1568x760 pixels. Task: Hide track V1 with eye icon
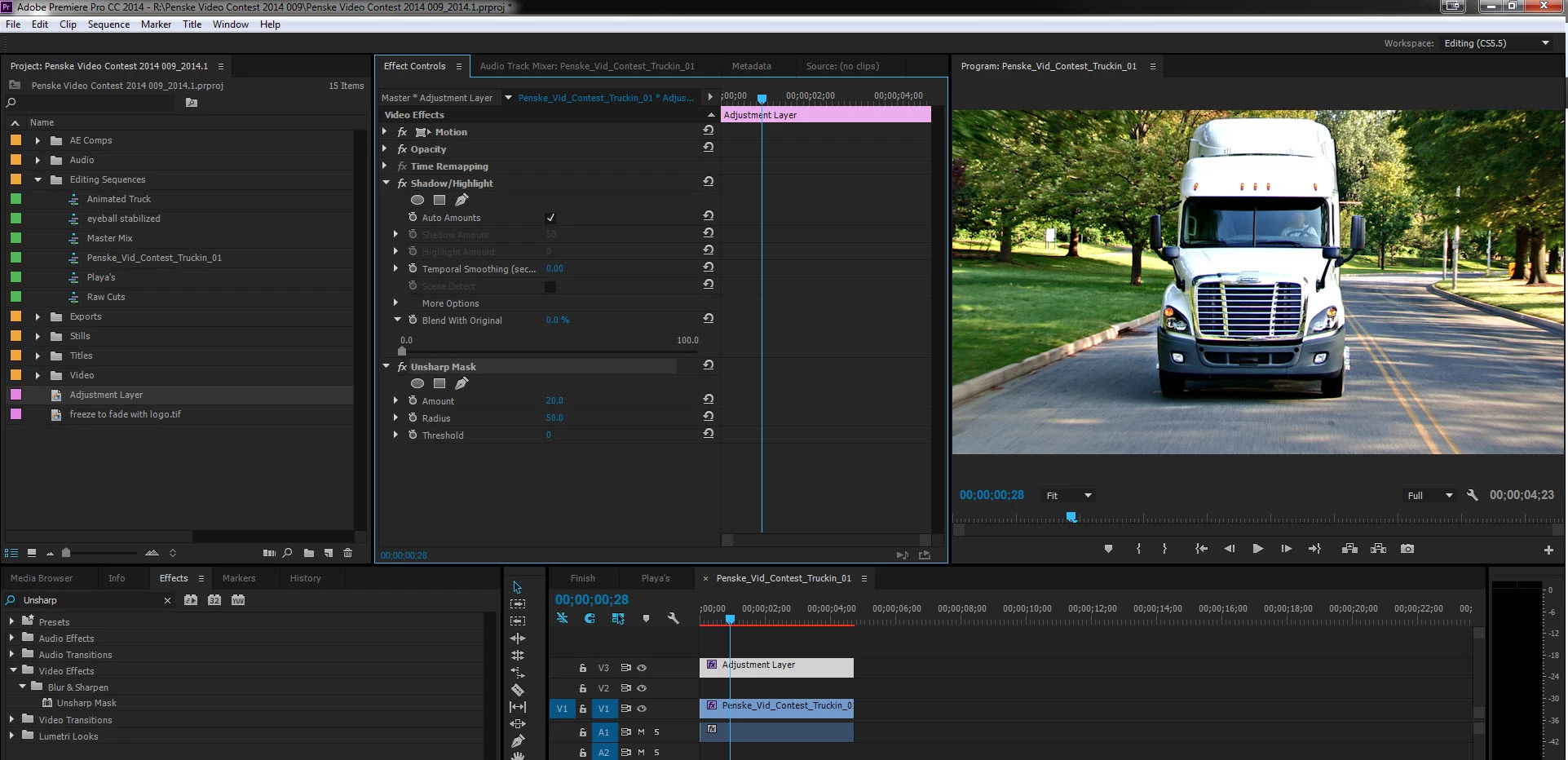click(642, 709)
